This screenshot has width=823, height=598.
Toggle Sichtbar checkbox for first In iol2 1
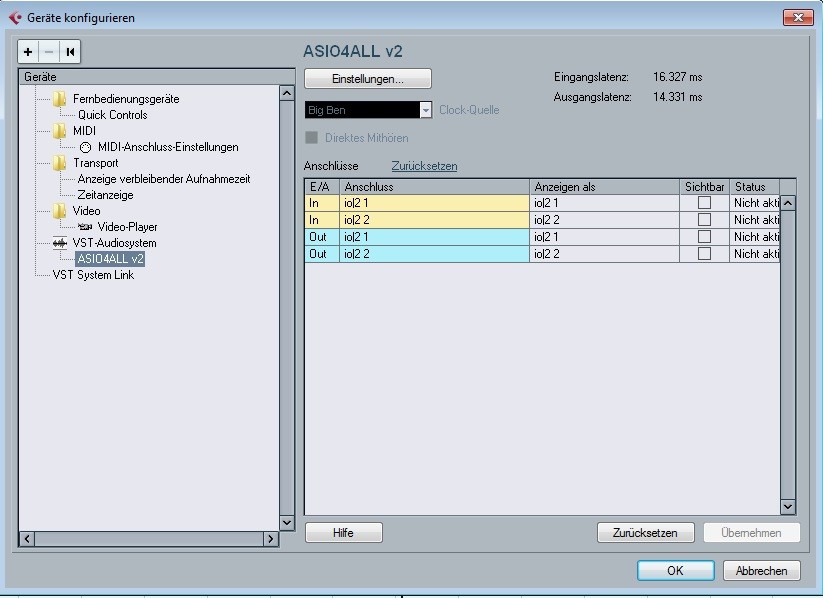click(x=704, y=203)
